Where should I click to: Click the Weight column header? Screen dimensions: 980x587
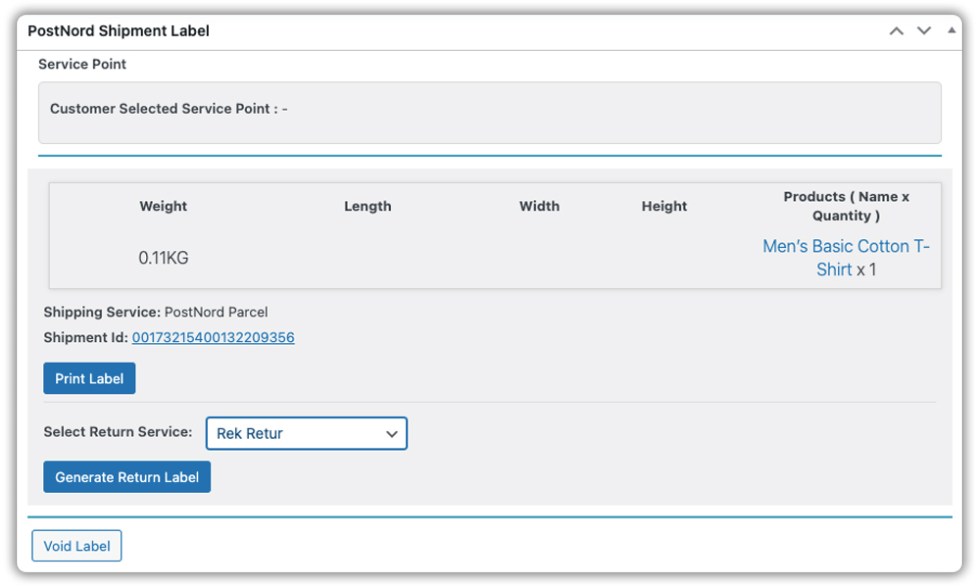(x=163, y=206)
